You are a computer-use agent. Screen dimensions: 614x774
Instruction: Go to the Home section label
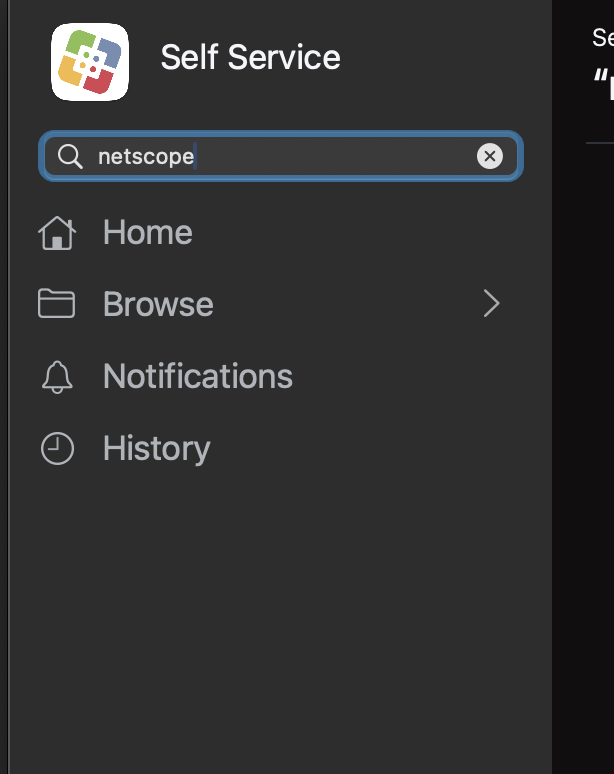148,232
